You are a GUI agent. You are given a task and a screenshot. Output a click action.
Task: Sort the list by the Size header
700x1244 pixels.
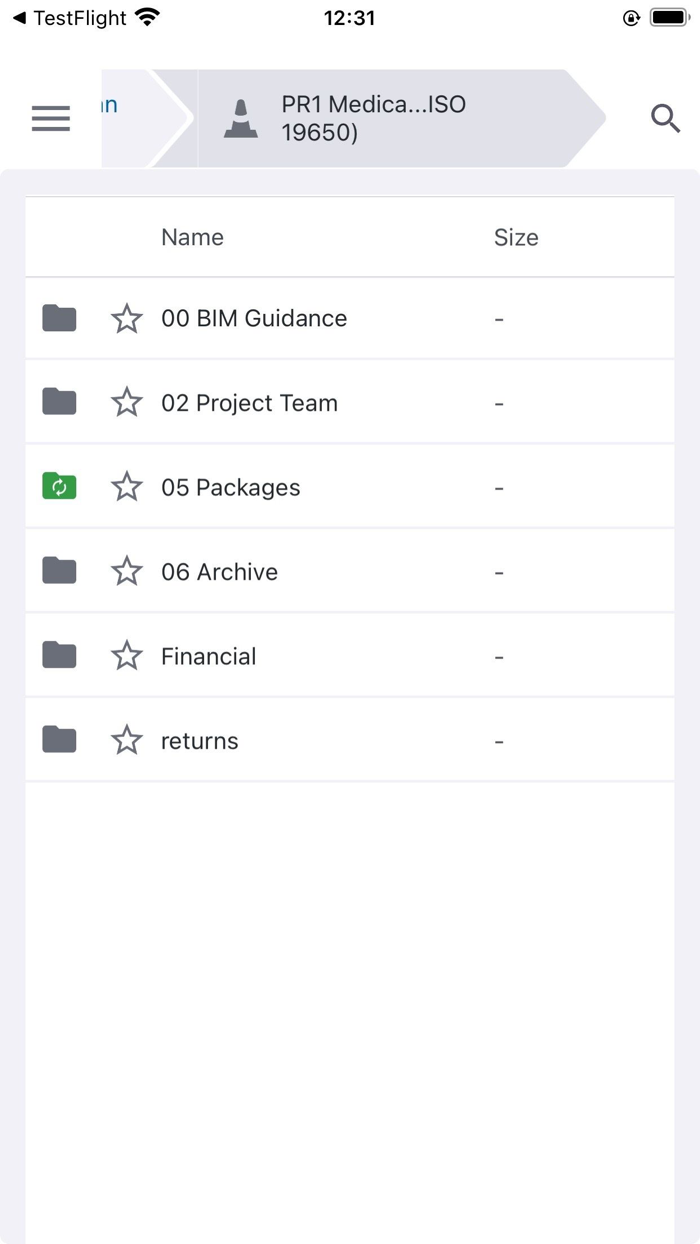pos(516,237)
